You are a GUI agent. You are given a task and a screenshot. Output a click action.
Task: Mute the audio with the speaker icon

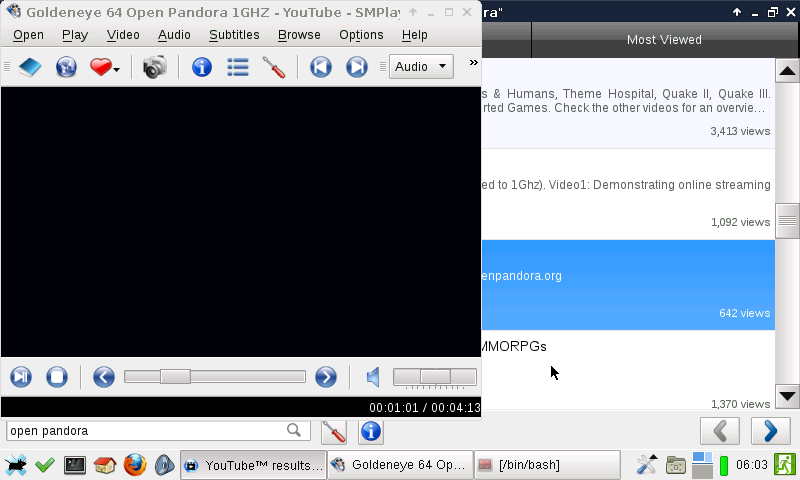(372, 377)
